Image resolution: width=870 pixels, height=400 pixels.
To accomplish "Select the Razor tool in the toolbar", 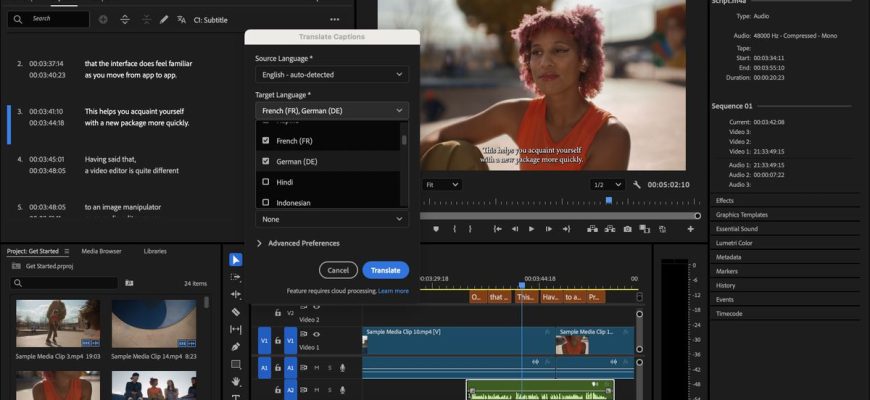I will coord(236,312).
